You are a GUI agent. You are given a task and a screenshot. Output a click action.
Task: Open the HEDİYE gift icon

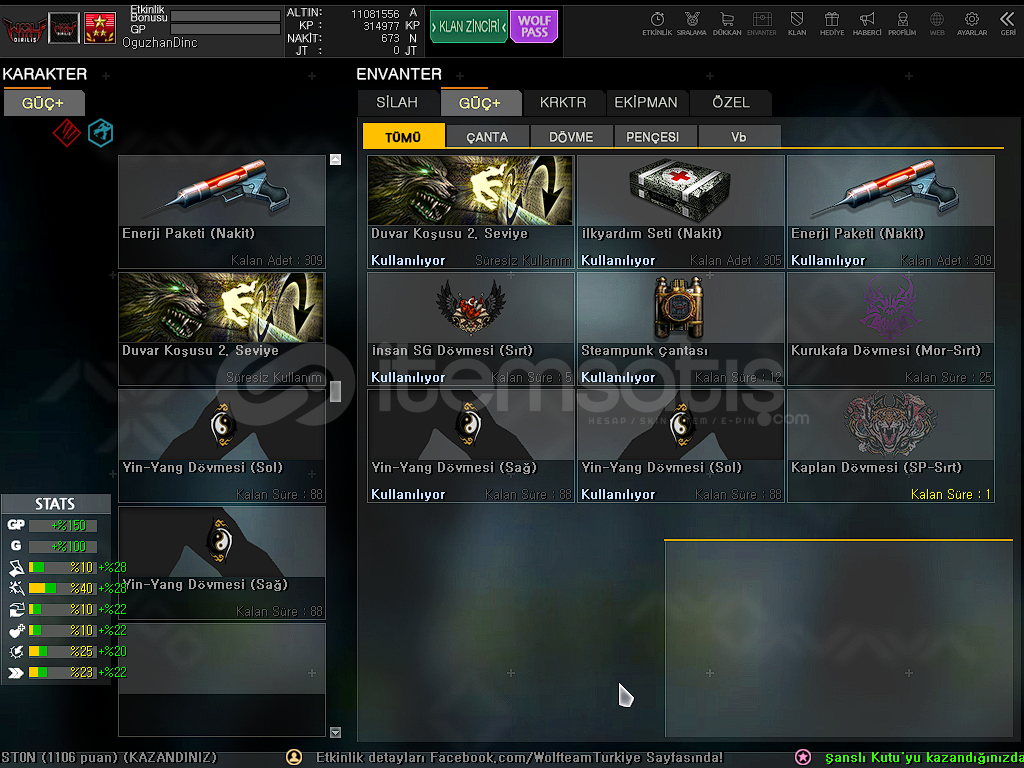(x=832, y=24)
